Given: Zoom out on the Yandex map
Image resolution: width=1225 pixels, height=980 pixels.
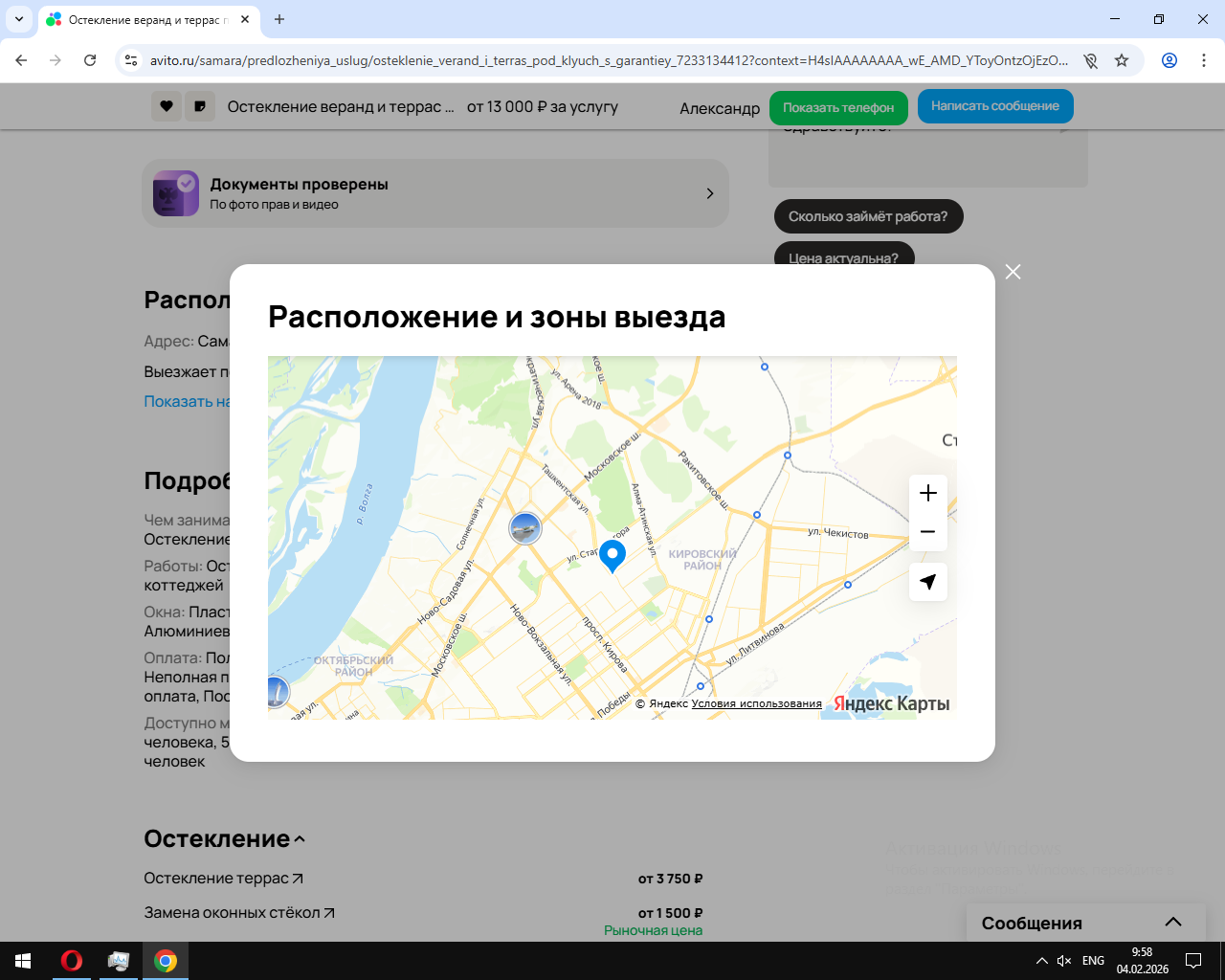Looking at the screenshot, I should click(927, 532).
